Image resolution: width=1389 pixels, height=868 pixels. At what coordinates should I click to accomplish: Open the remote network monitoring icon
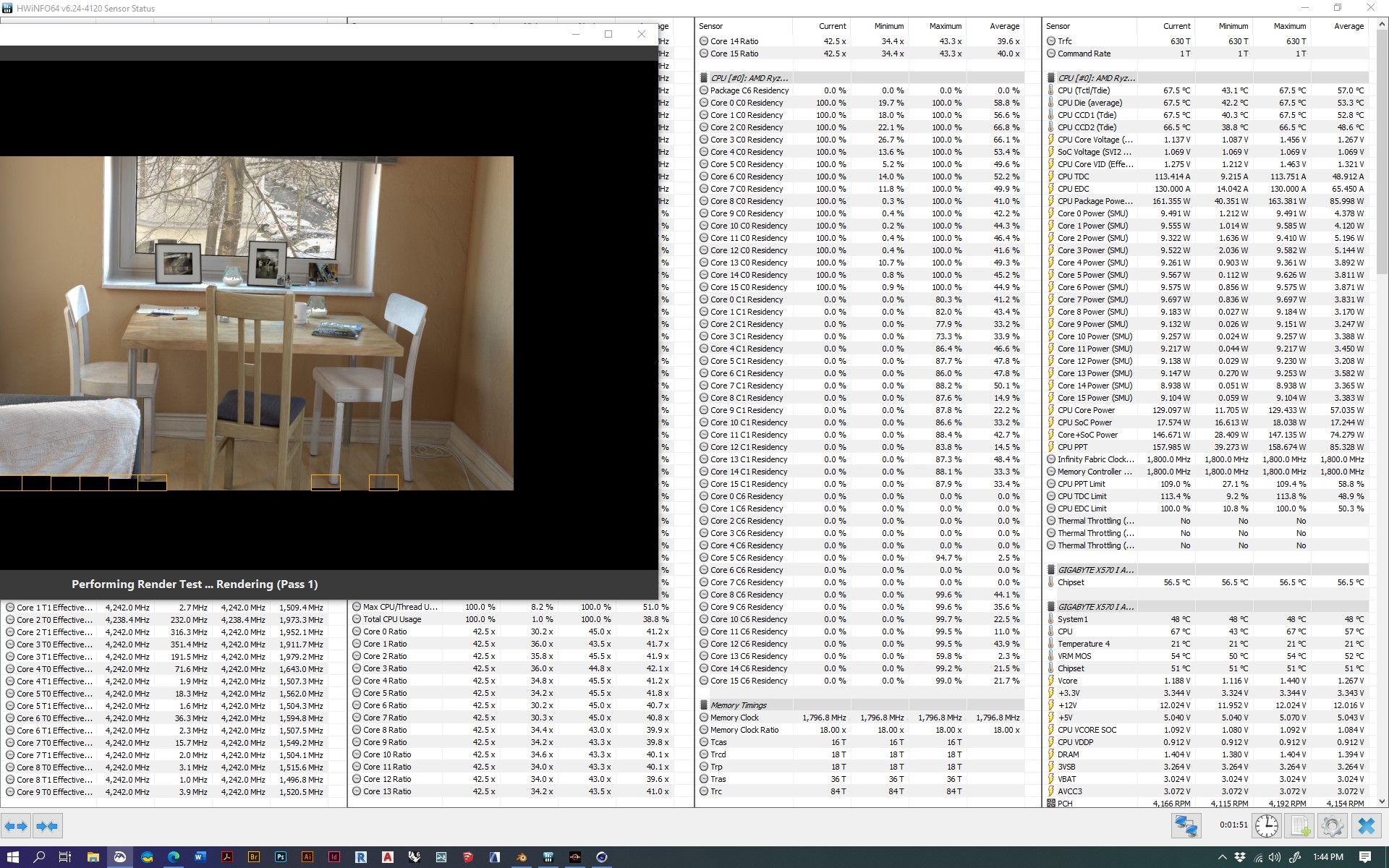pyautogui.click(x=1186, y=825)
